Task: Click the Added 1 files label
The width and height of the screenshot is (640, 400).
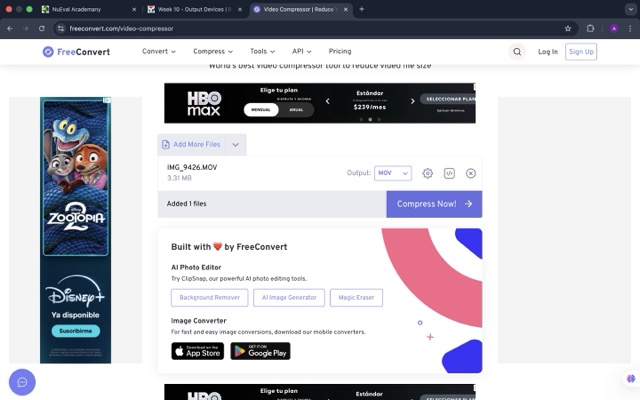Action: (x=187, y=204)
